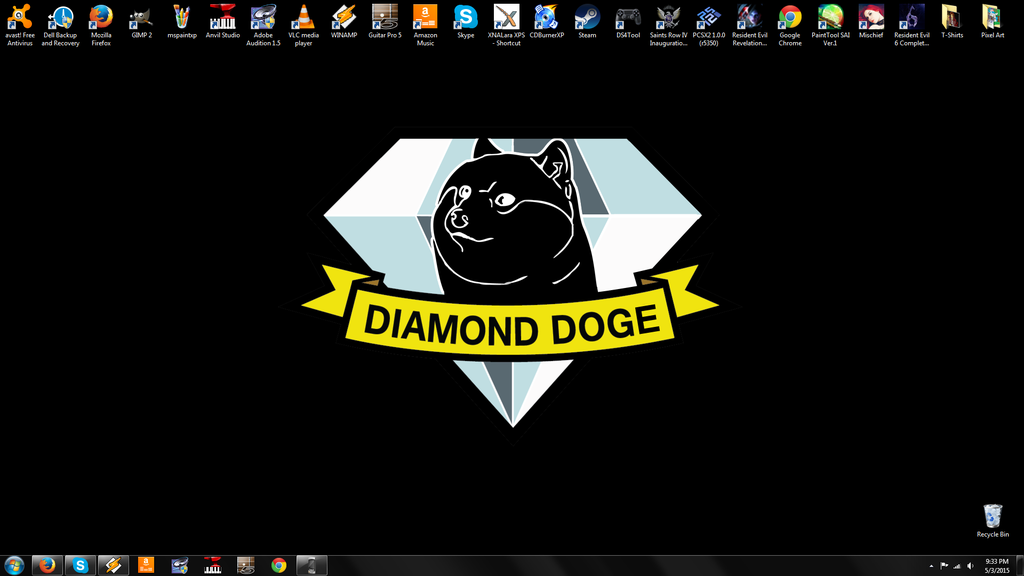Select the mspaintxp desktop shortcut
Viewport: 1024px width, 576px height.
(x=182, y=21)
